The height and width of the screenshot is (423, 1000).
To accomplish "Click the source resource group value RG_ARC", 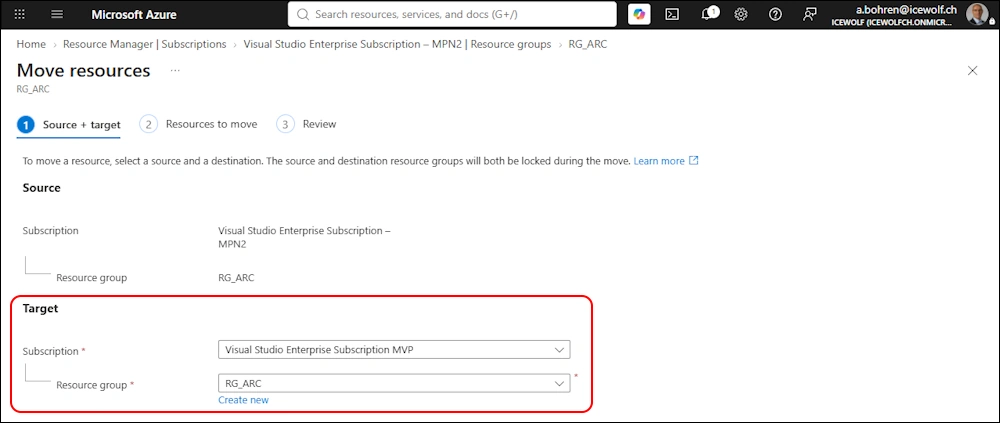I will [236, 278].
